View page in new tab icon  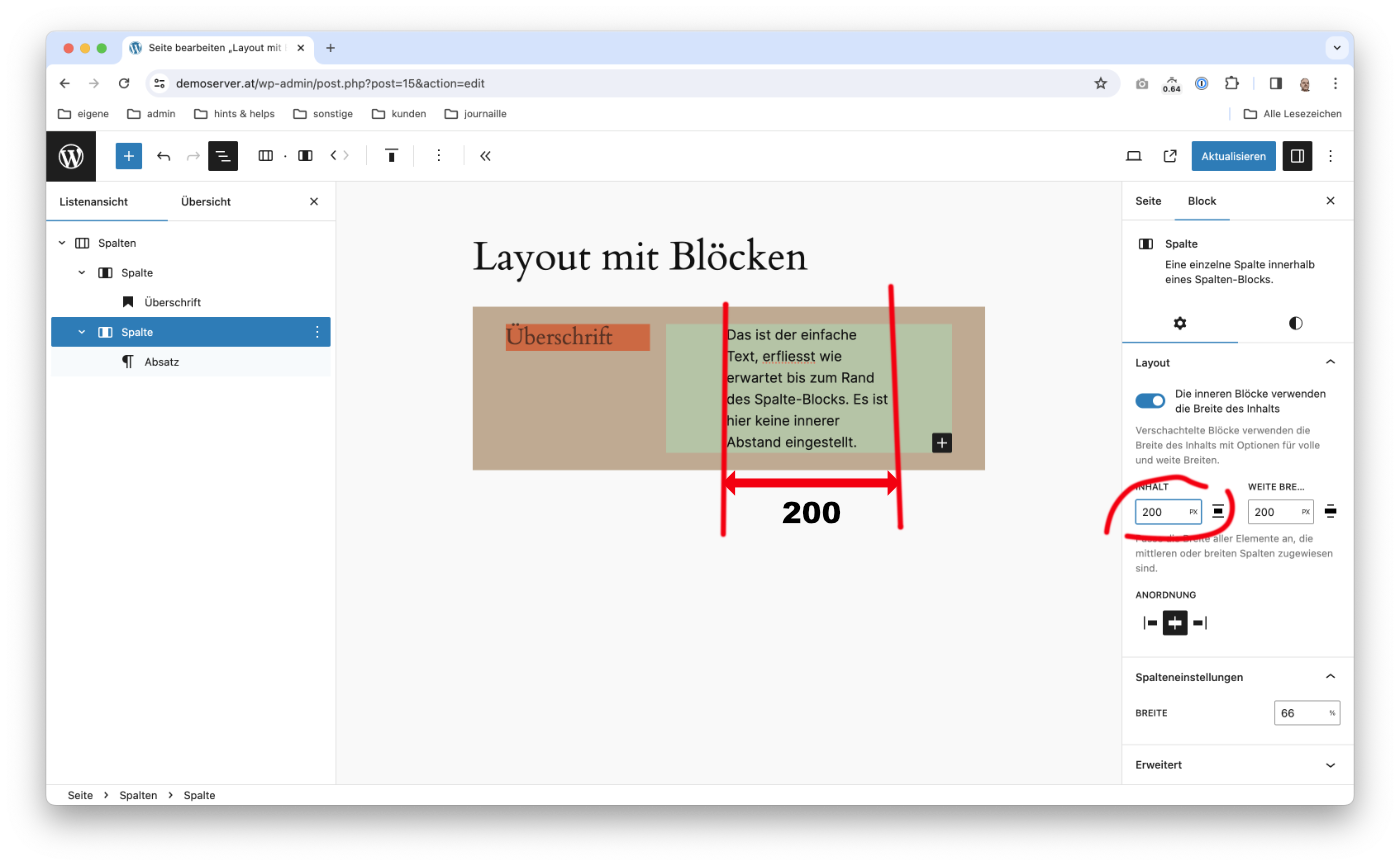1170,156
